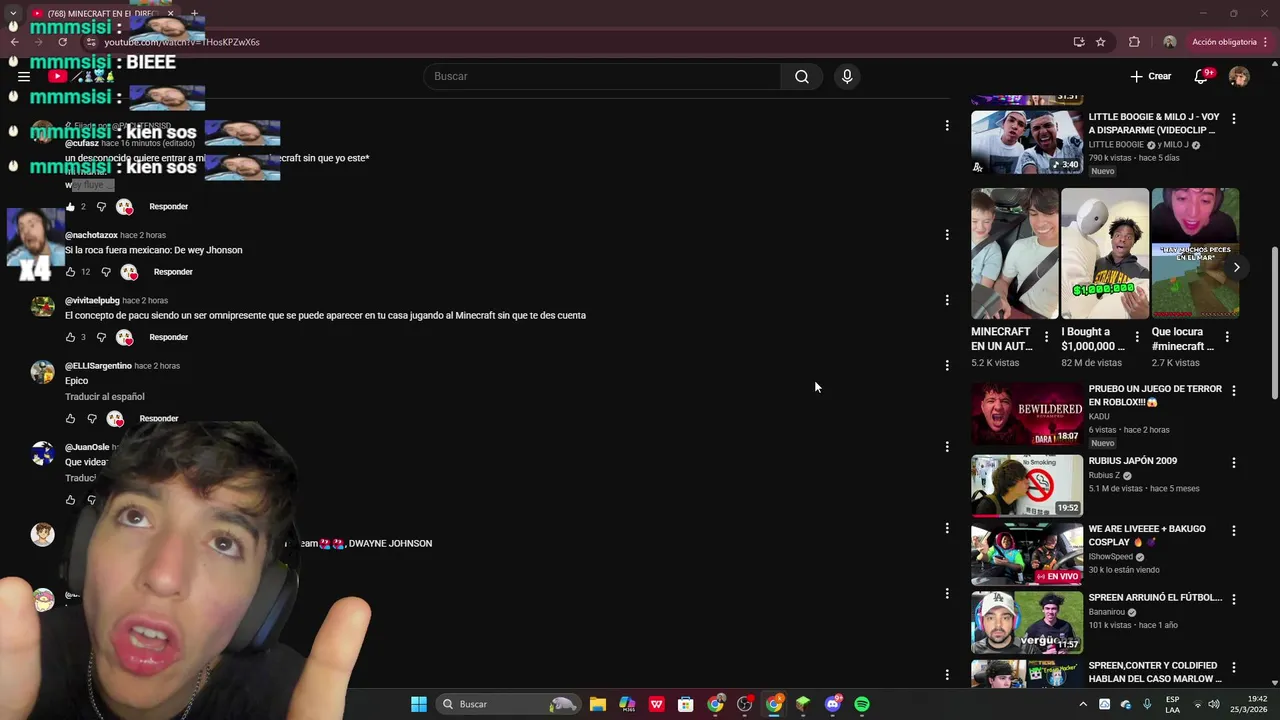The image size is (1280, 720).
Task: Reply to the @vivitaelpubg comment
Action: point(168,337)
